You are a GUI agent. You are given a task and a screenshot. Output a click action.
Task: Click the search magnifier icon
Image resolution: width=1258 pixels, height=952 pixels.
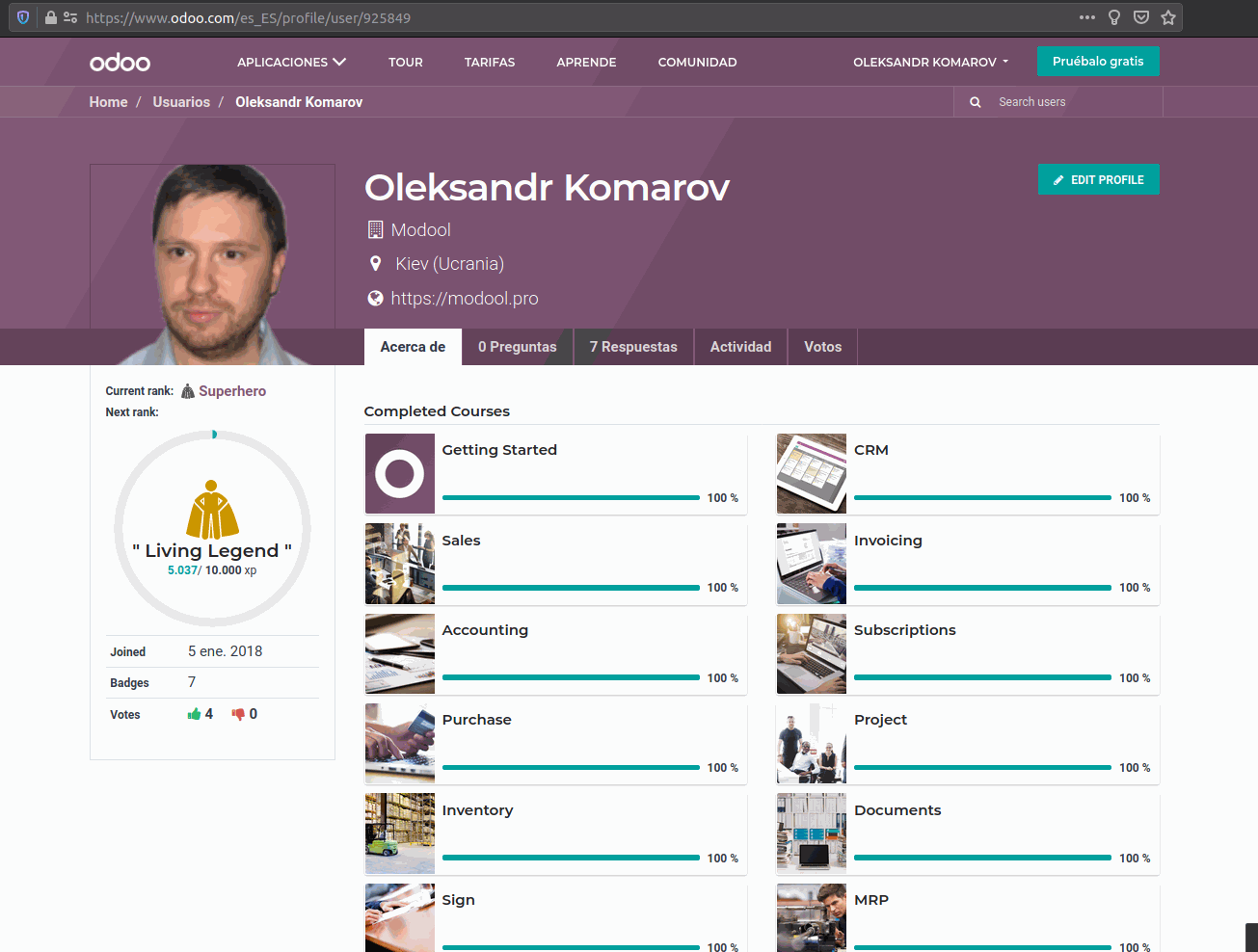976,102
